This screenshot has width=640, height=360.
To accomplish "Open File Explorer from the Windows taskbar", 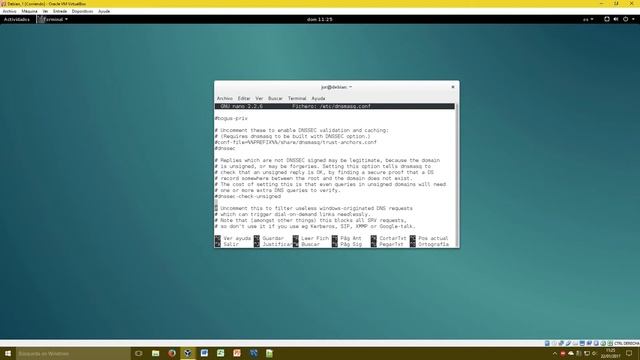I will [156, 353].
